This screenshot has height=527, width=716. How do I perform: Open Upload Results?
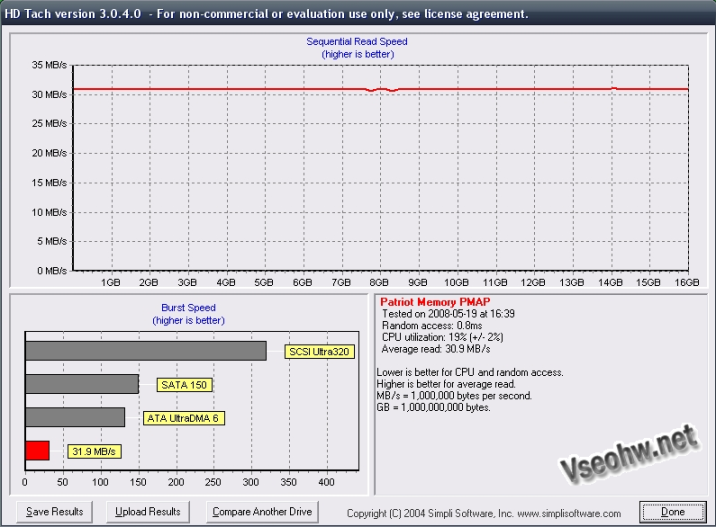148,511
